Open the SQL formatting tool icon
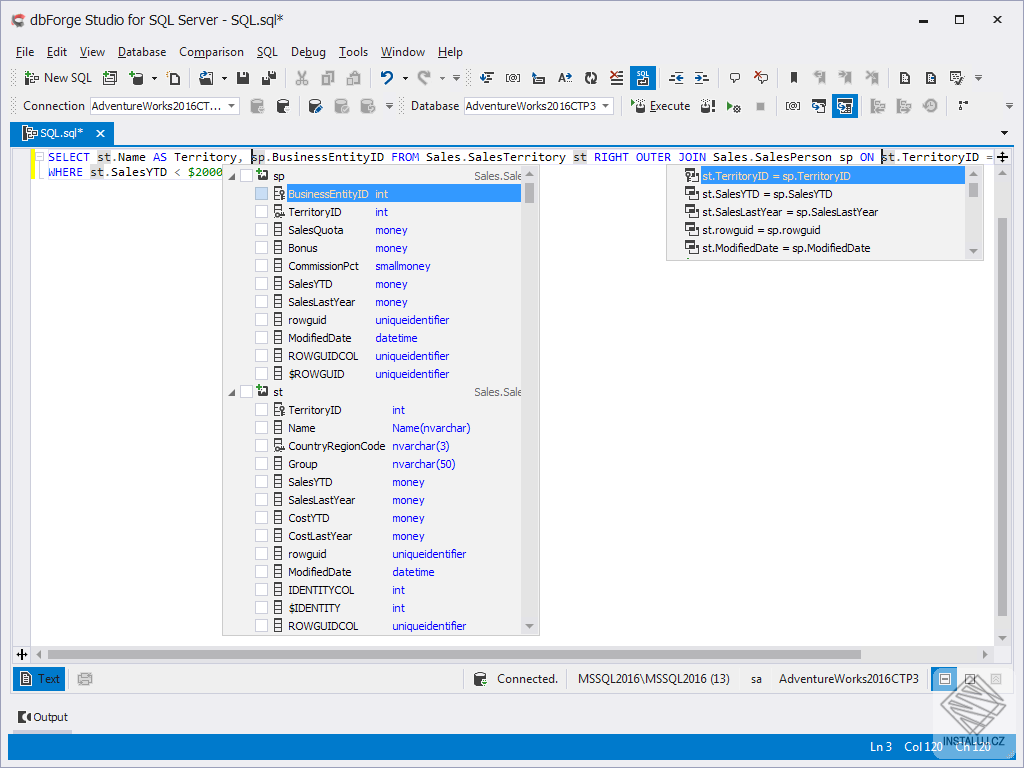Image resolution: width=1024 pixels, height=768 pixels. pyautogui.click(x=642, y=77)
